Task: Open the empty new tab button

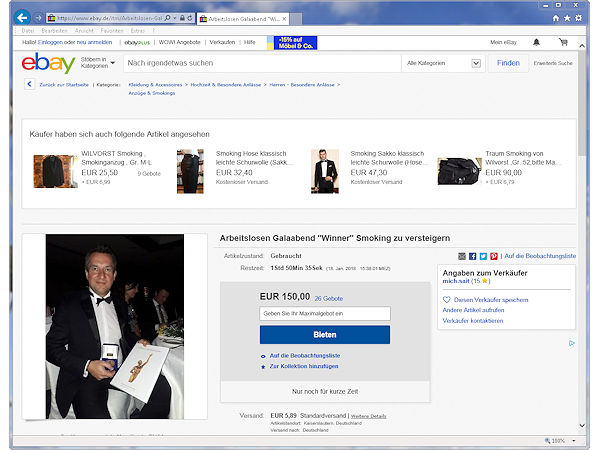Action: tap(296, 19)
